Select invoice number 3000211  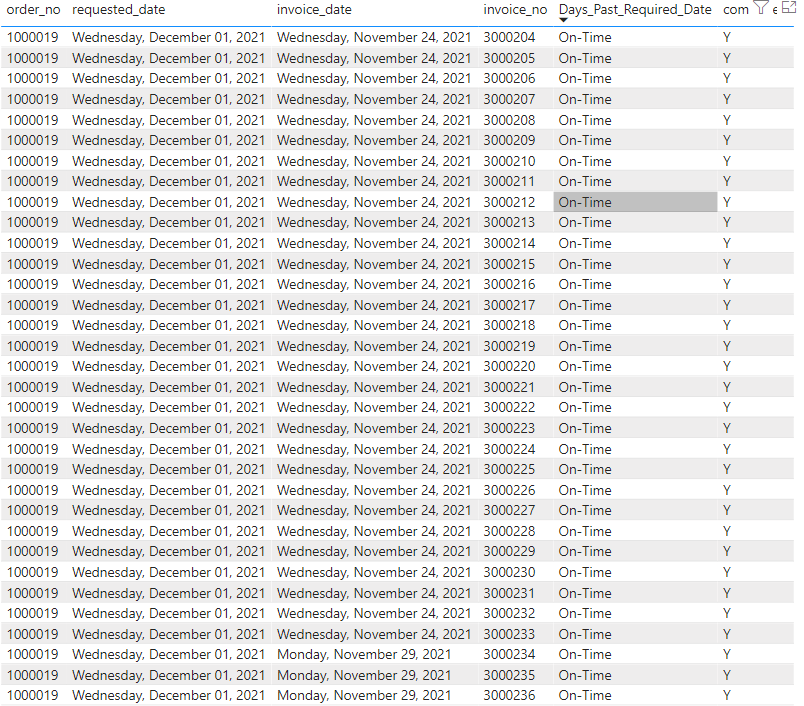point(509,181)
